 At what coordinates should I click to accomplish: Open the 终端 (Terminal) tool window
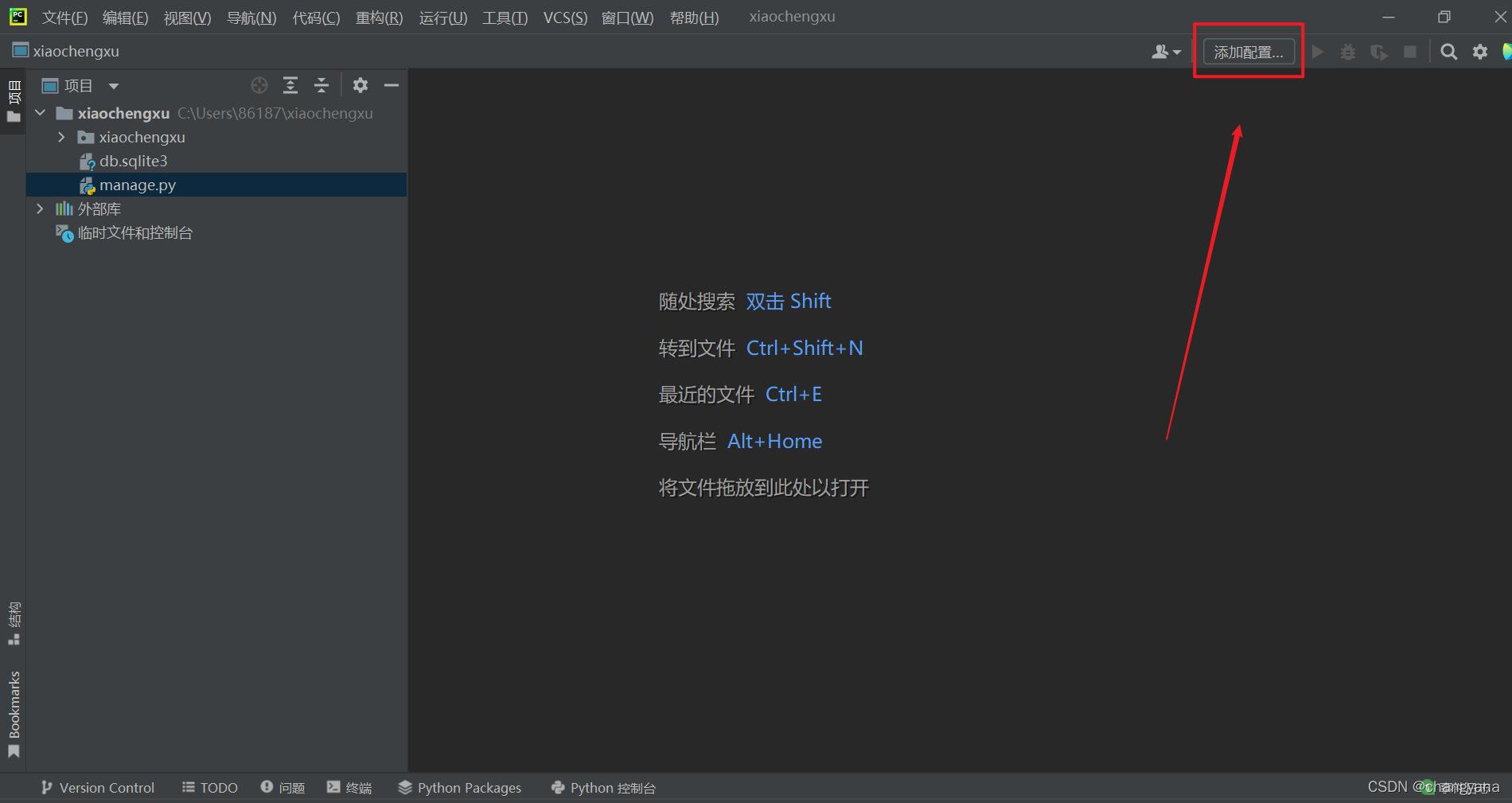(x=349, y=787)
